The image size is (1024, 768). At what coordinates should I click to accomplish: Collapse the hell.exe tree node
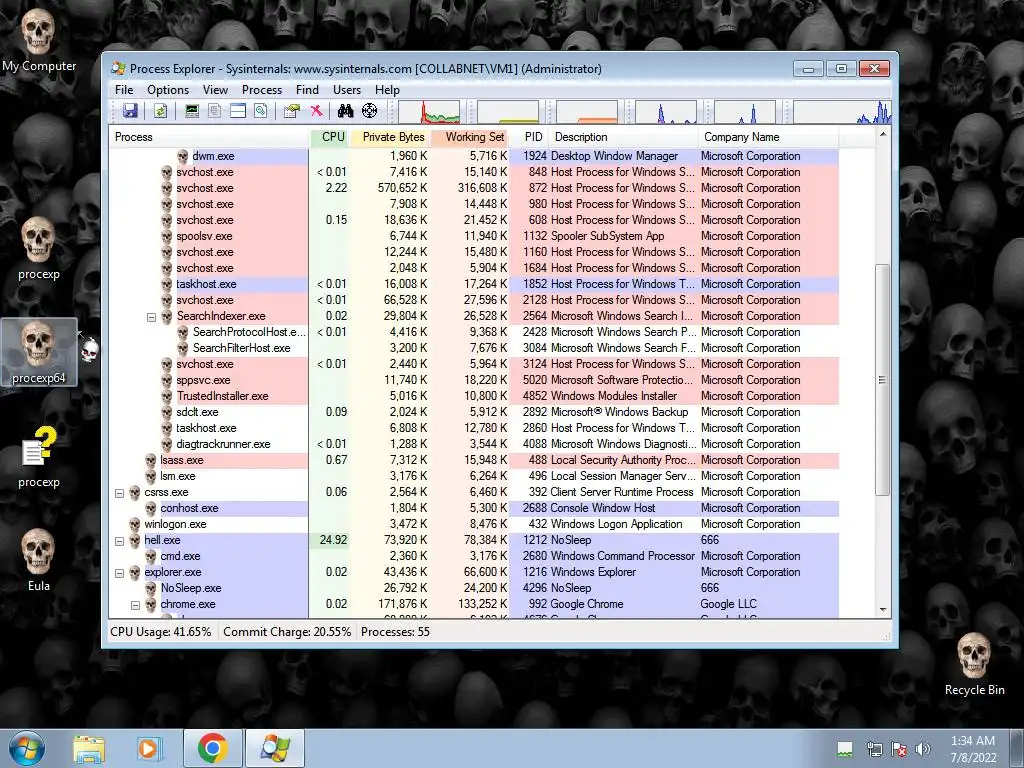pos(119,541)
